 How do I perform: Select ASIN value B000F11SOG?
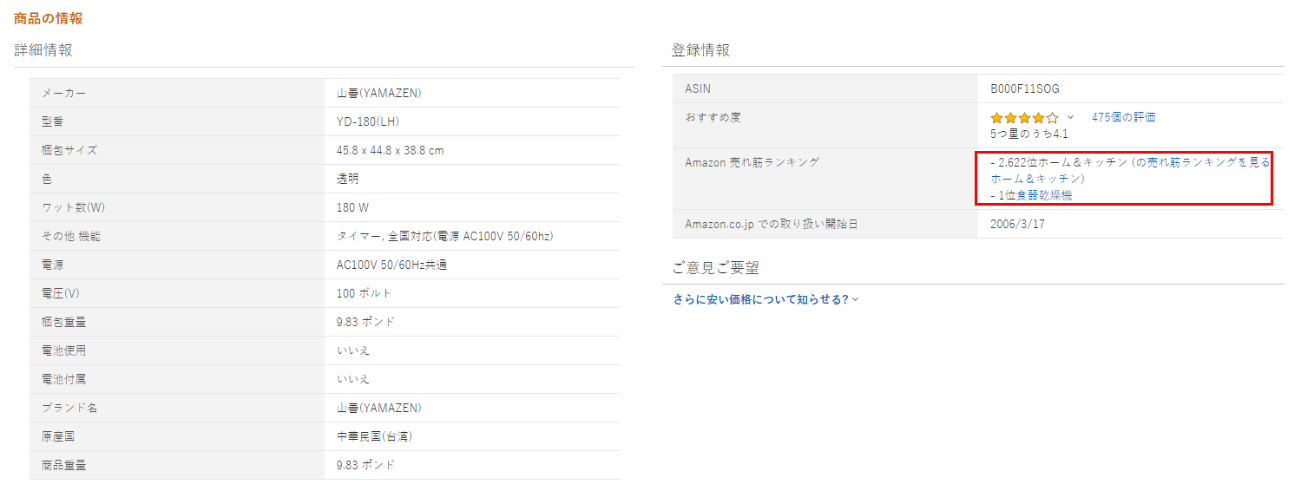click(x=1025, y=89)
